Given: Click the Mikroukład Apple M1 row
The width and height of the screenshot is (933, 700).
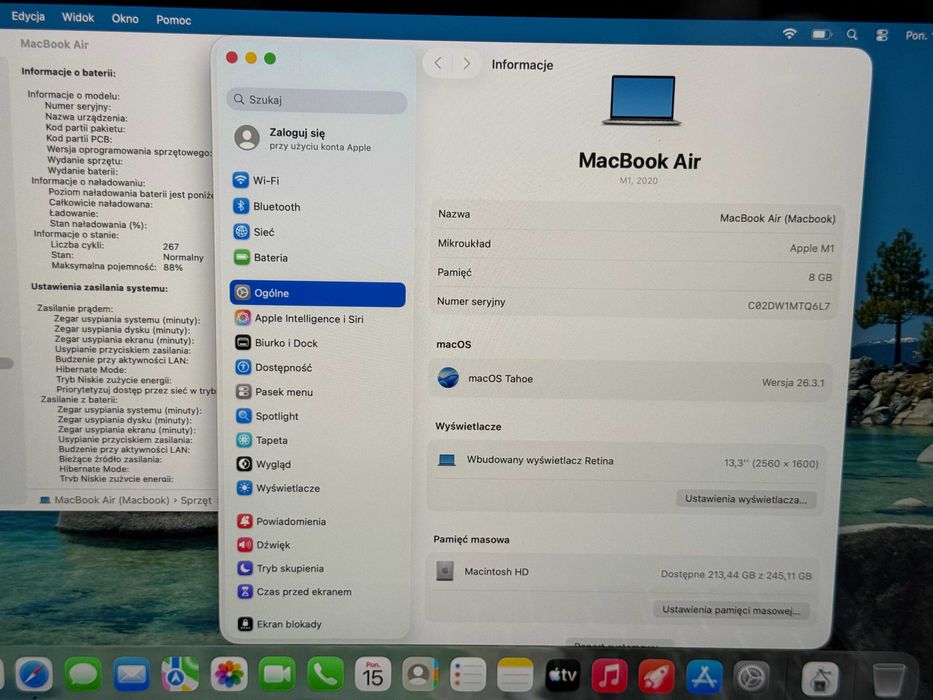Looking at the screenshot, I should [634, 246].
